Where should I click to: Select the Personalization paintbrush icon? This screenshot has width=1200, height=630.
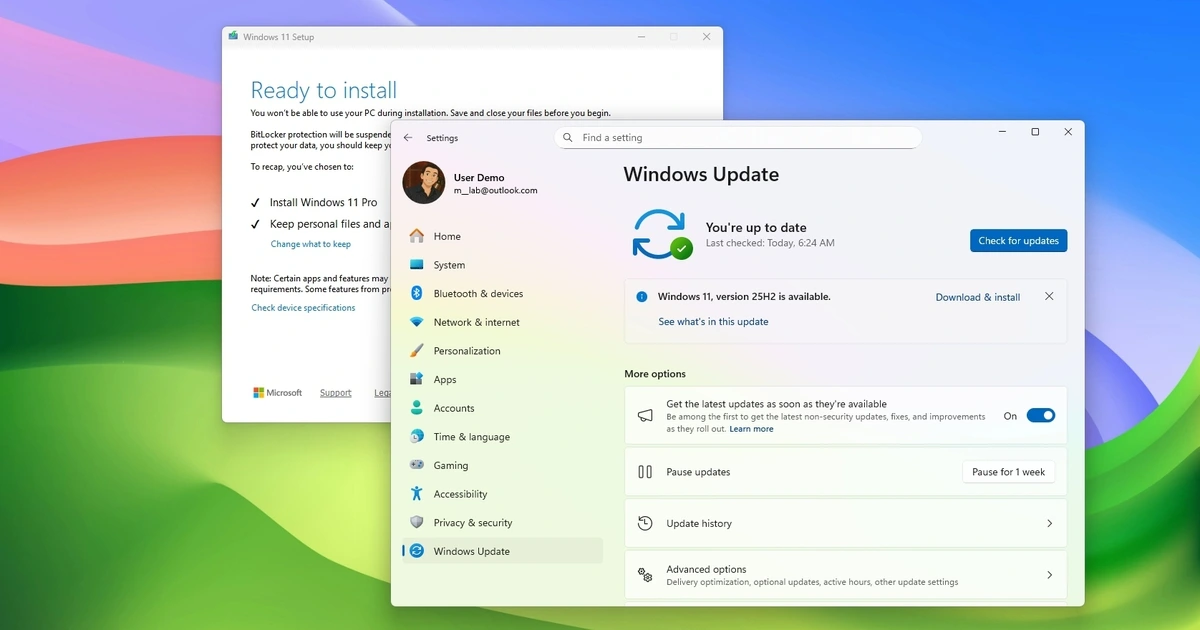(x=417, y=351)
